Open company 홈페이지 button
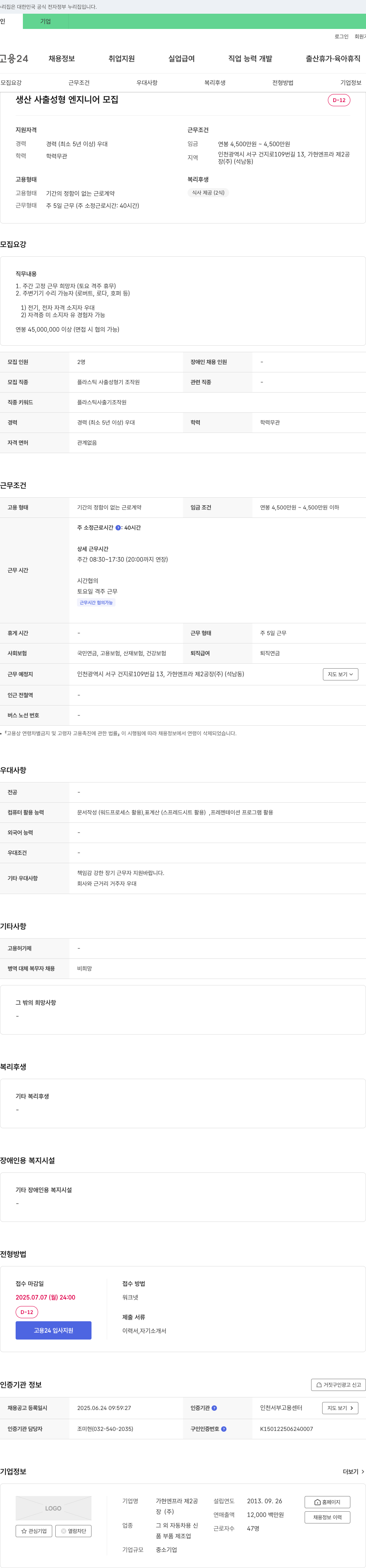This screenshot has width=366, height=1568. pos(327,1502)
